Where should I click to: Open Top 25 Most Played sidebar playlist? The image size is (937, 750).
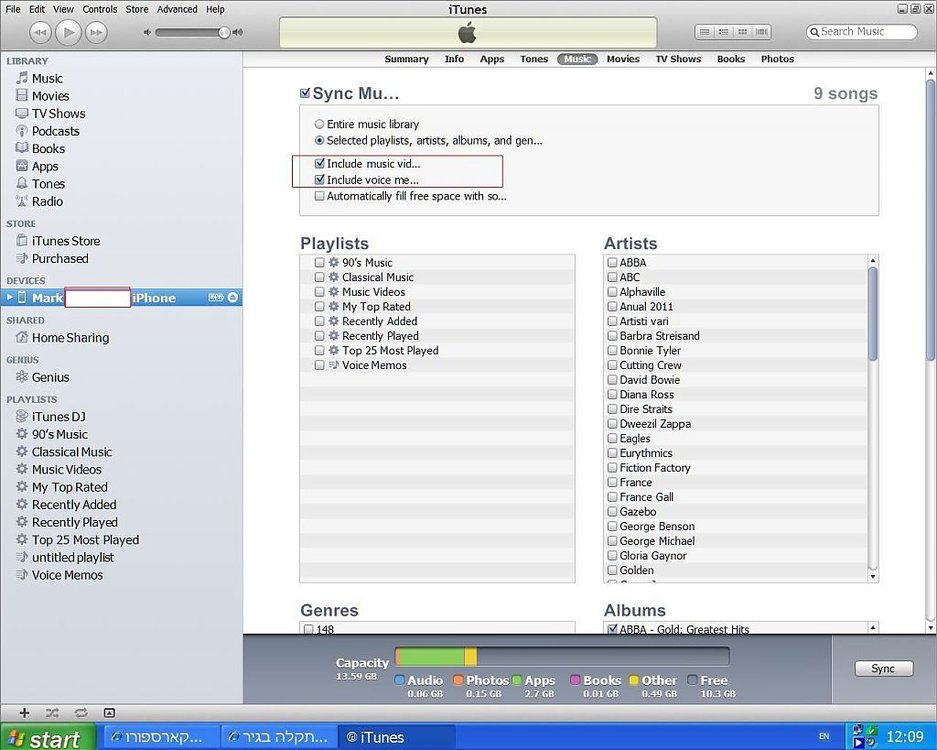click(85, 540)
